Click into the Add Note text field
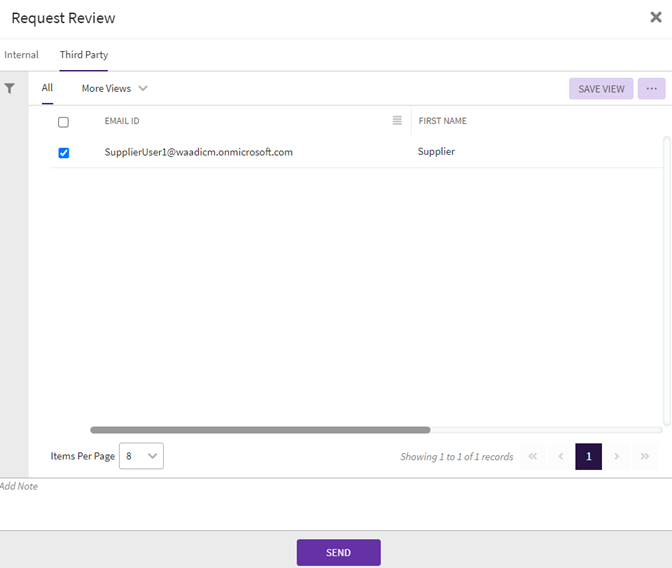 [x=336, y=503]
